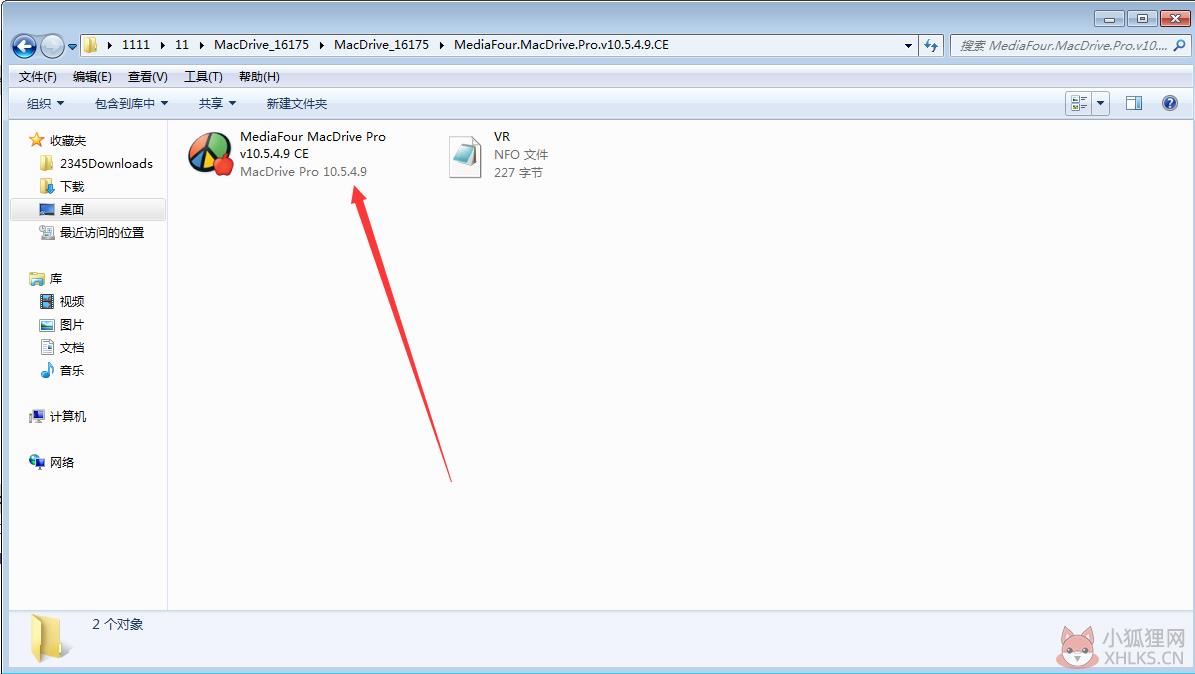Go to MediaFour.MacDrive.Pro.v10.5.4.9.CE breadcrumb
Image resolution: width=1195 pixels, height=674 pixels.
pyautogui.click(x=561, y=45)
